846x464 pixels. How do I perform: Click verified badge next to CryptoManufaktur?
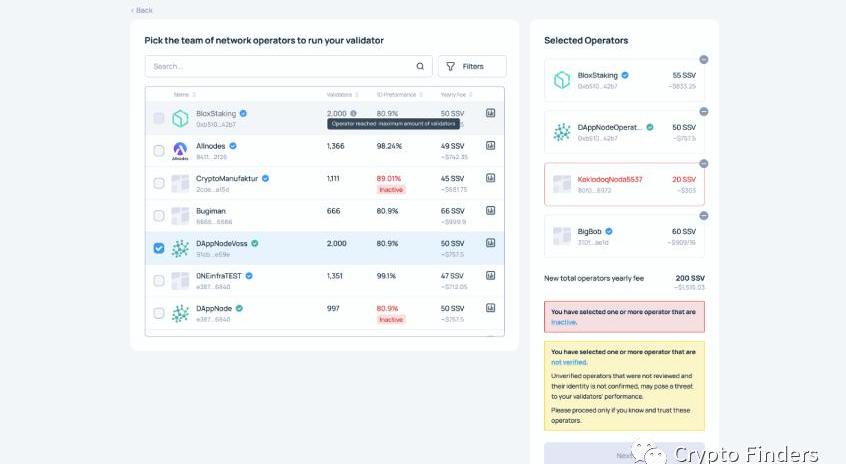(x=265, y=178)
